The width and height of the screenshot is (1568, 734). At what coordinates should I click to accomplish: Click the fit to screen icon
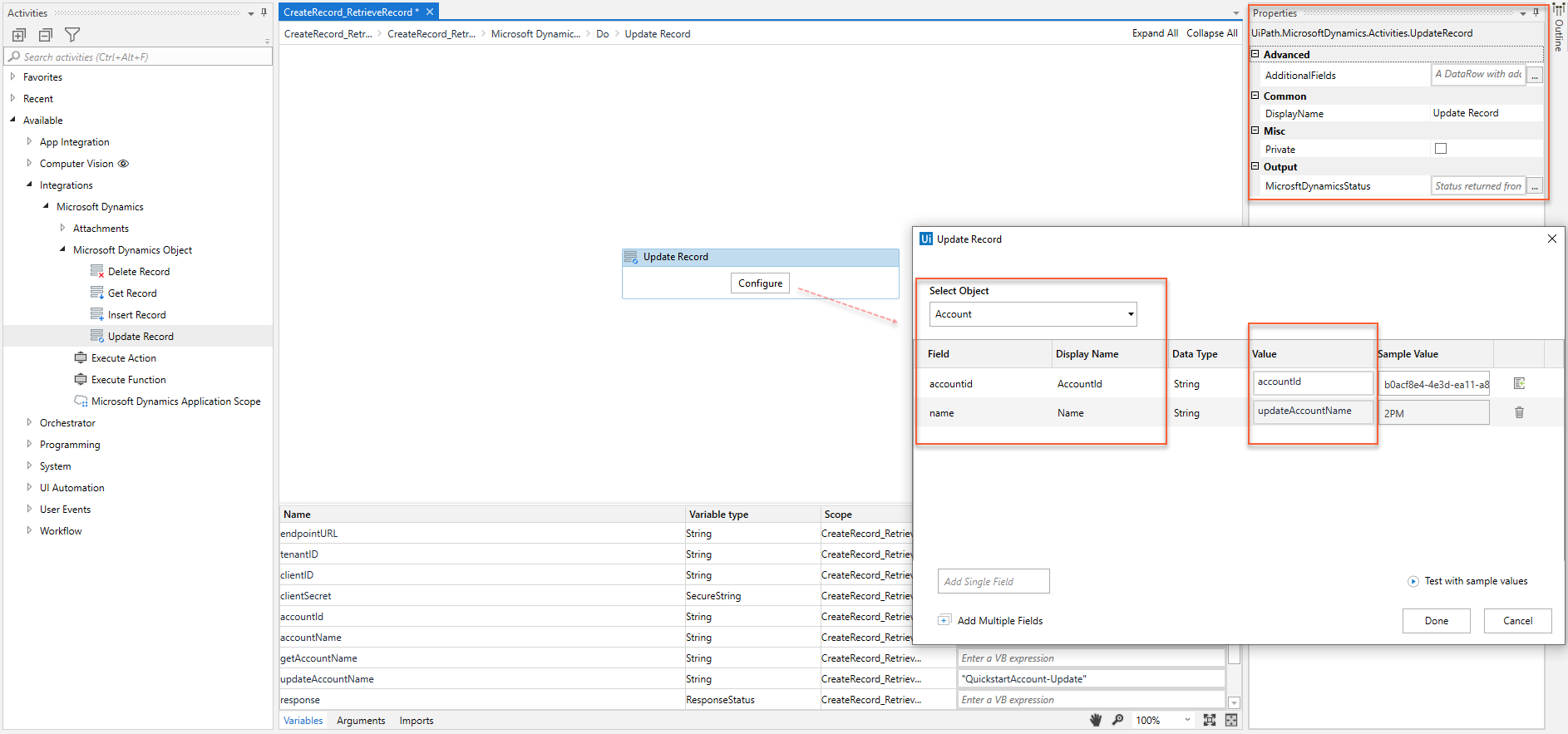pos(1210,720)
